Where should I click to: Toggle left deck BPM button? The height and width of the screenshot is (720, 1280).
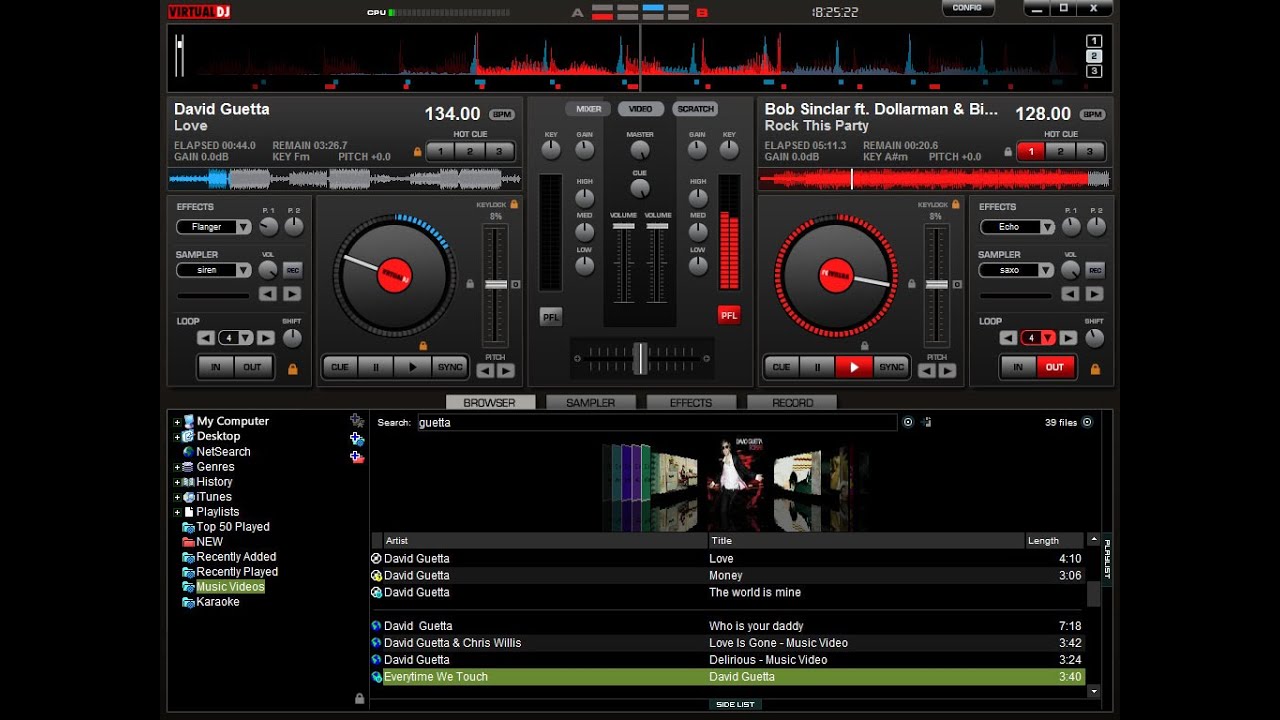(x=502, y=114)
